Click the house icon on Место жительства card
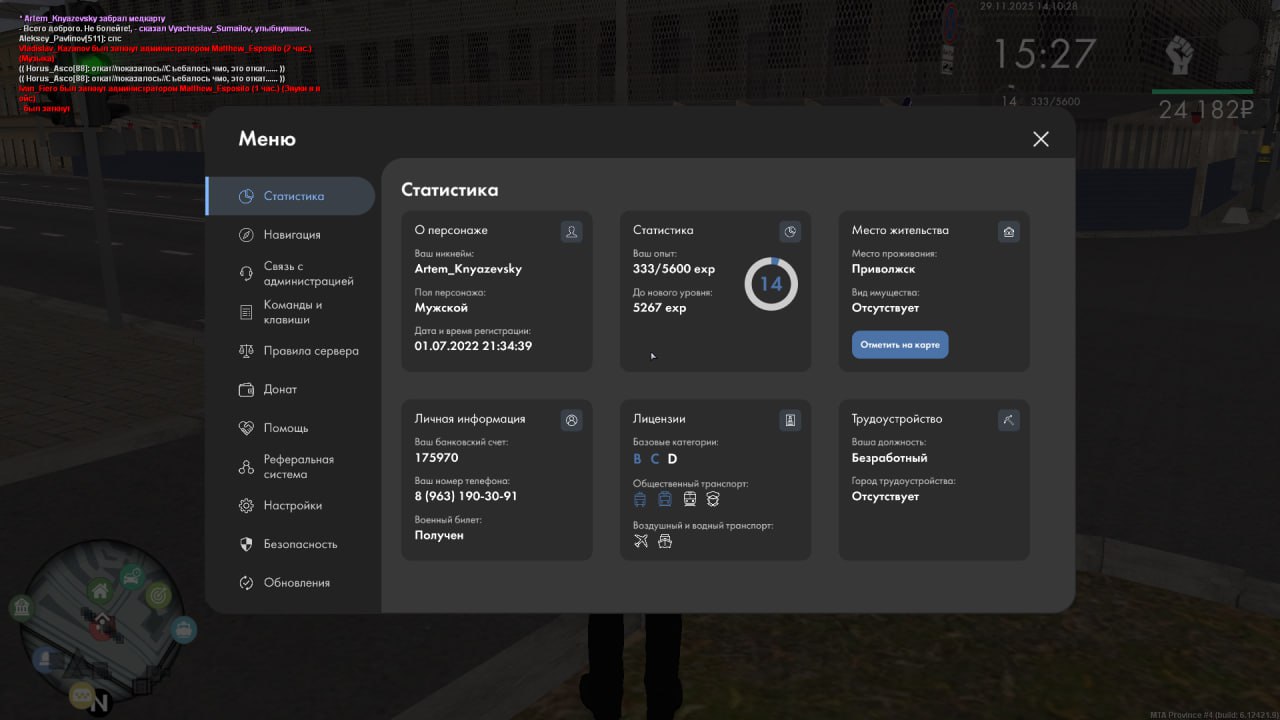Screen dimensions: 1280x720 1008,232
